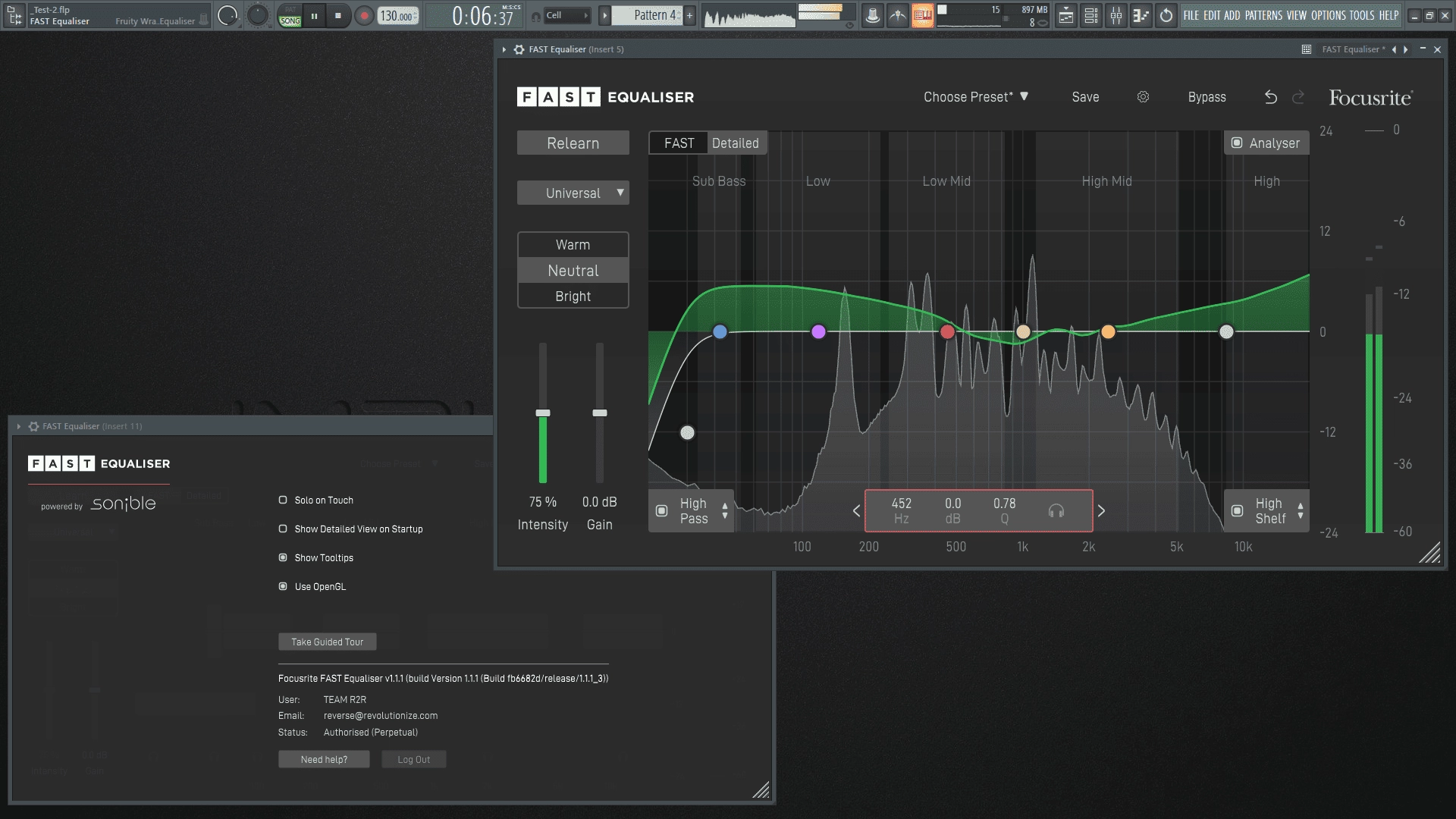The height and width of the screenshot is (819, 1456).
Task: Switch to the Detailed view tab
Action: 736,143
